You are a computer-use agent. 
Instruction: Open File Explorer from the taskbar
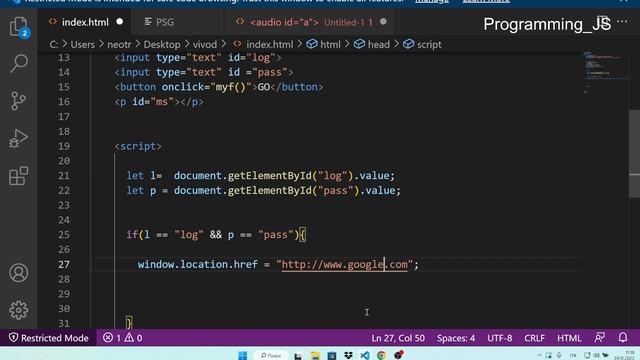click(x=315, y=356)
